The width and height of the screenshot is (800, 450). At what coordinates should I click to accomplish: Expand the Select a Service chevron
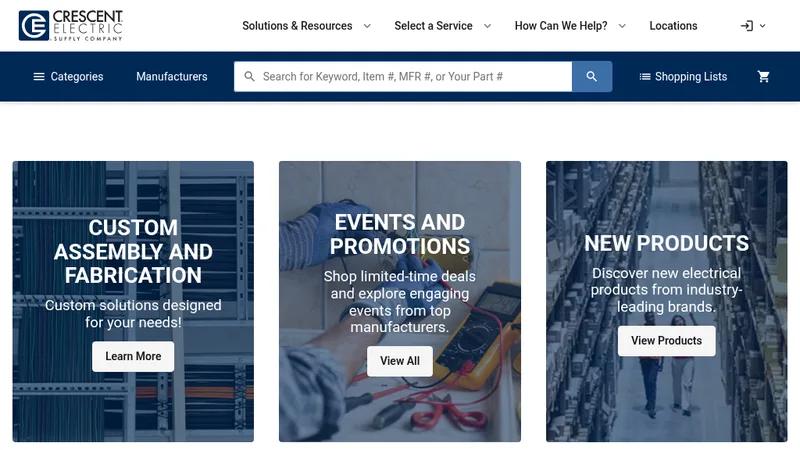point(487,26)
